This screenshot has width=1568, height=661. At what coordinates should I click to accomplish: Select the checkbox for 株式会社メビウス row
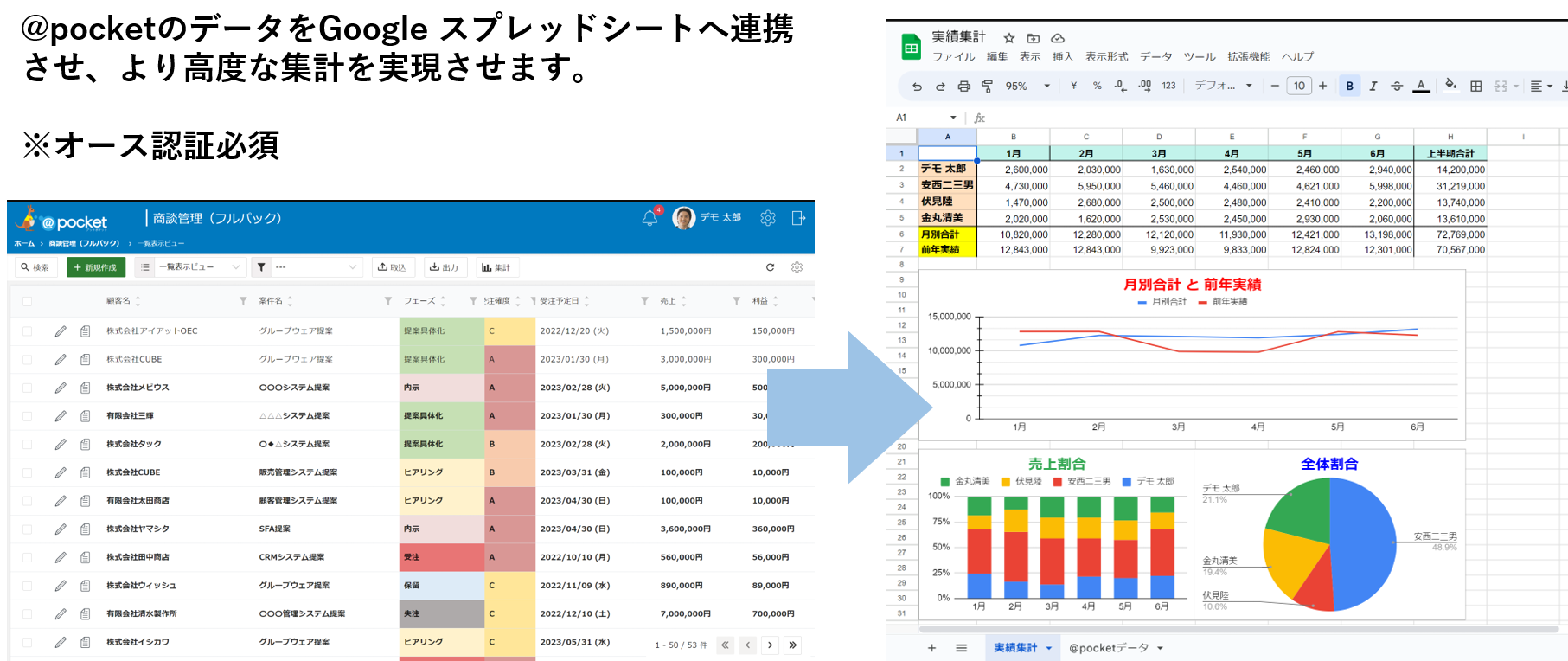click(x=27, y=388)
